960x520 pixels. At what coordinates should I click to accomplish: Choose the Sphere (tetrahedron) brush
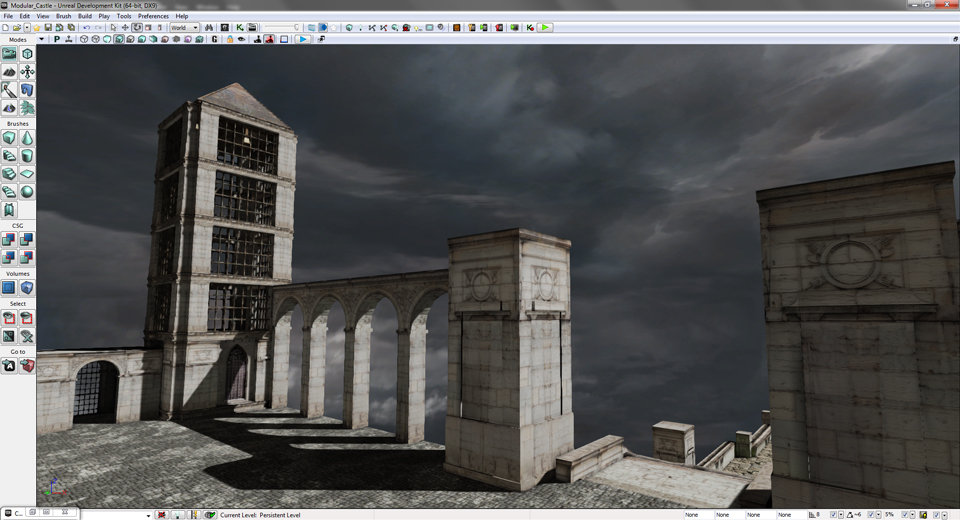point(27,192)
